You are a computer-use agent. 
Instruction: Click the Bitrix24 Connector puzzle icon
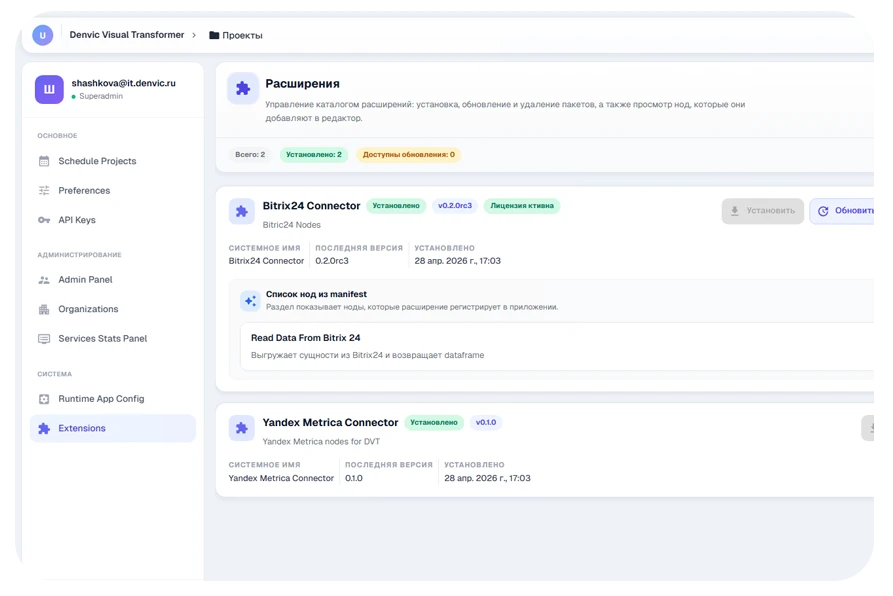[241, 212]
